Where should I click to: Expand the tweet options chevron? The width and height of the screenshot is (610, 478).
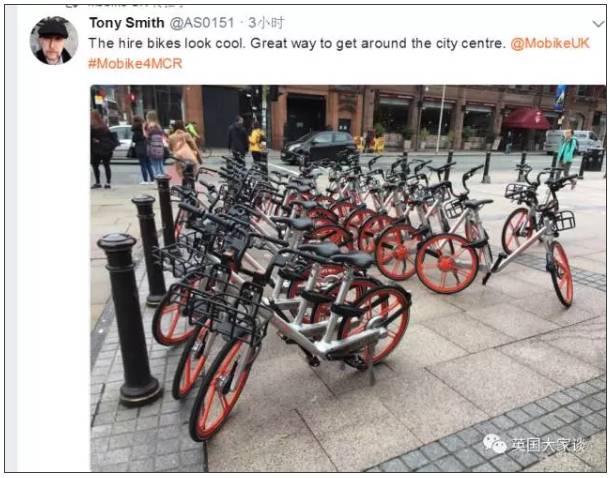click(x=599, y=24)
